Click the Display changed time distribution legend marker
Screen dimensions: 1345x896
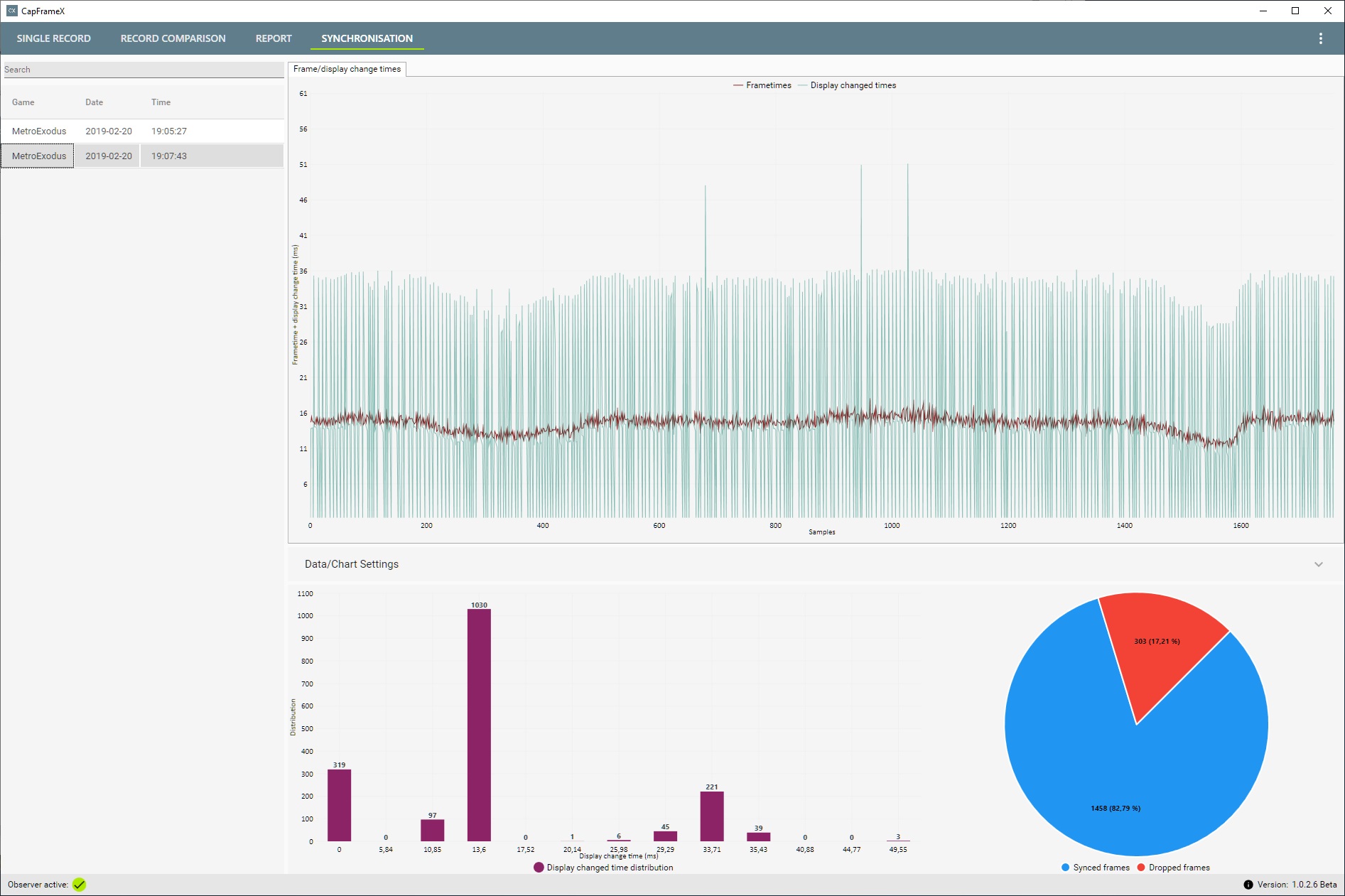[x=539, y=868]
